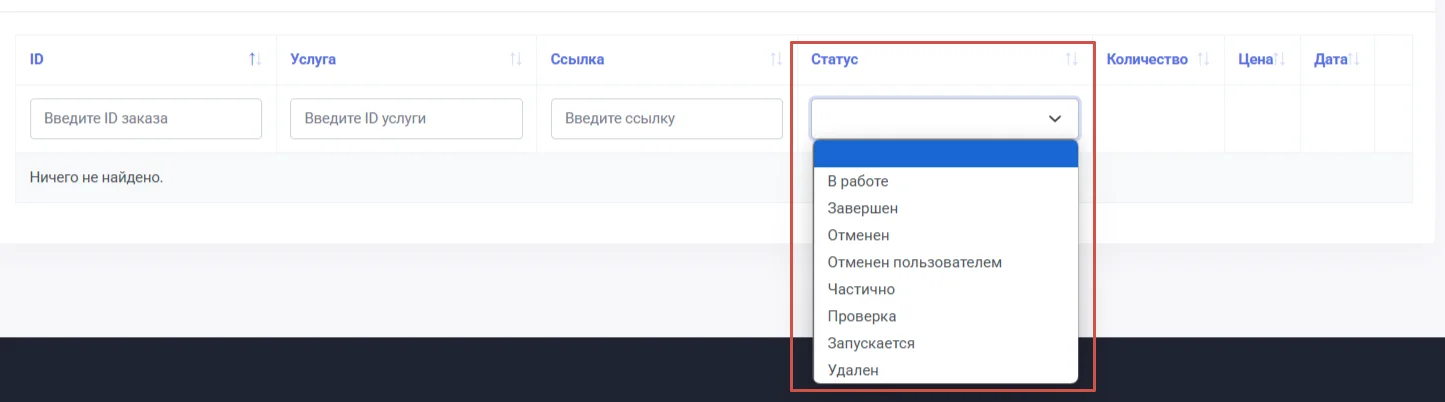This screenshot has width=1445, height=402.
Task: Choose В работе status option
Action: (x=945, y=181)
